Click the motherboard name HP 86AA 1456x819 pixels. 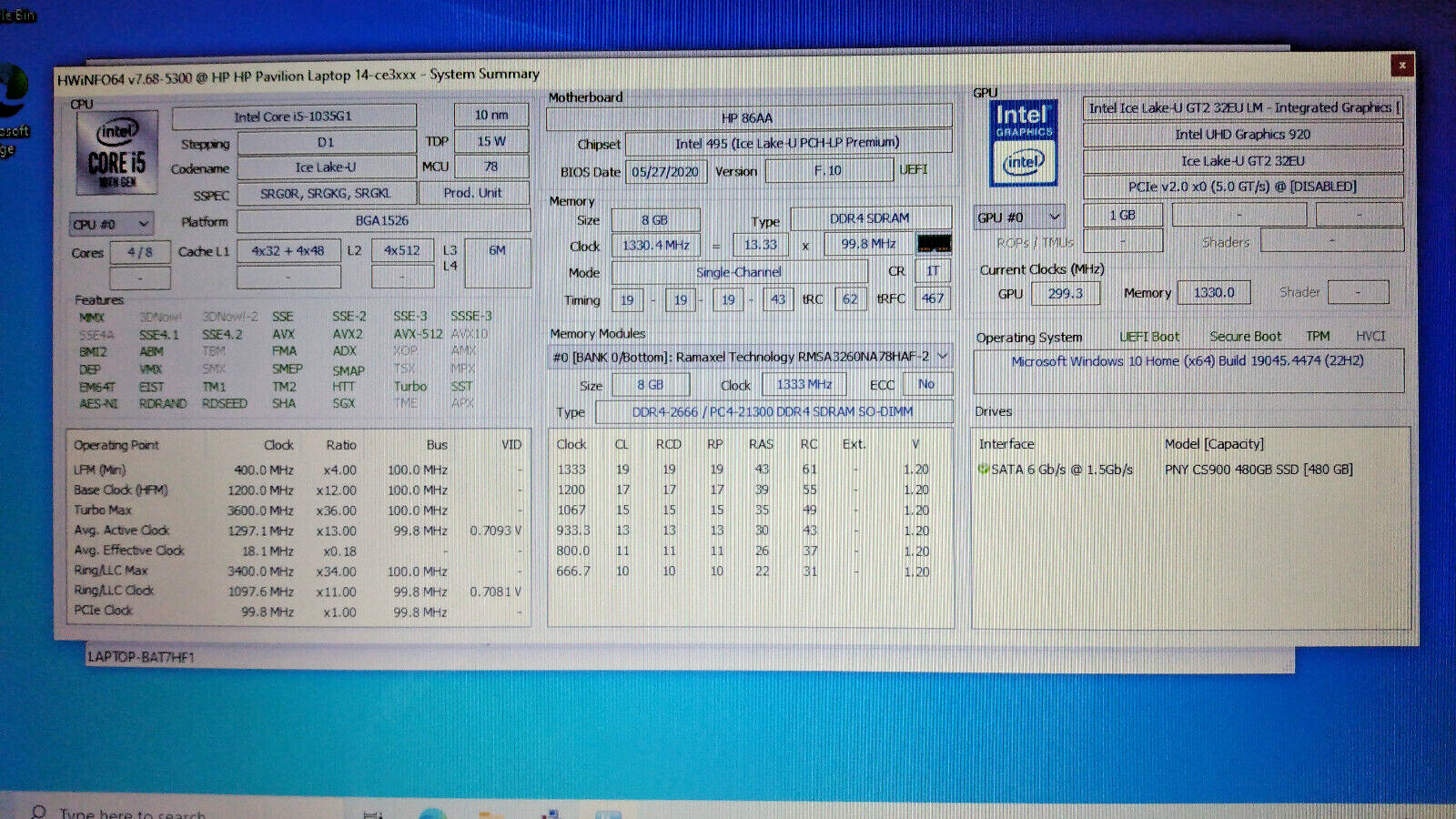pos(748,117)
